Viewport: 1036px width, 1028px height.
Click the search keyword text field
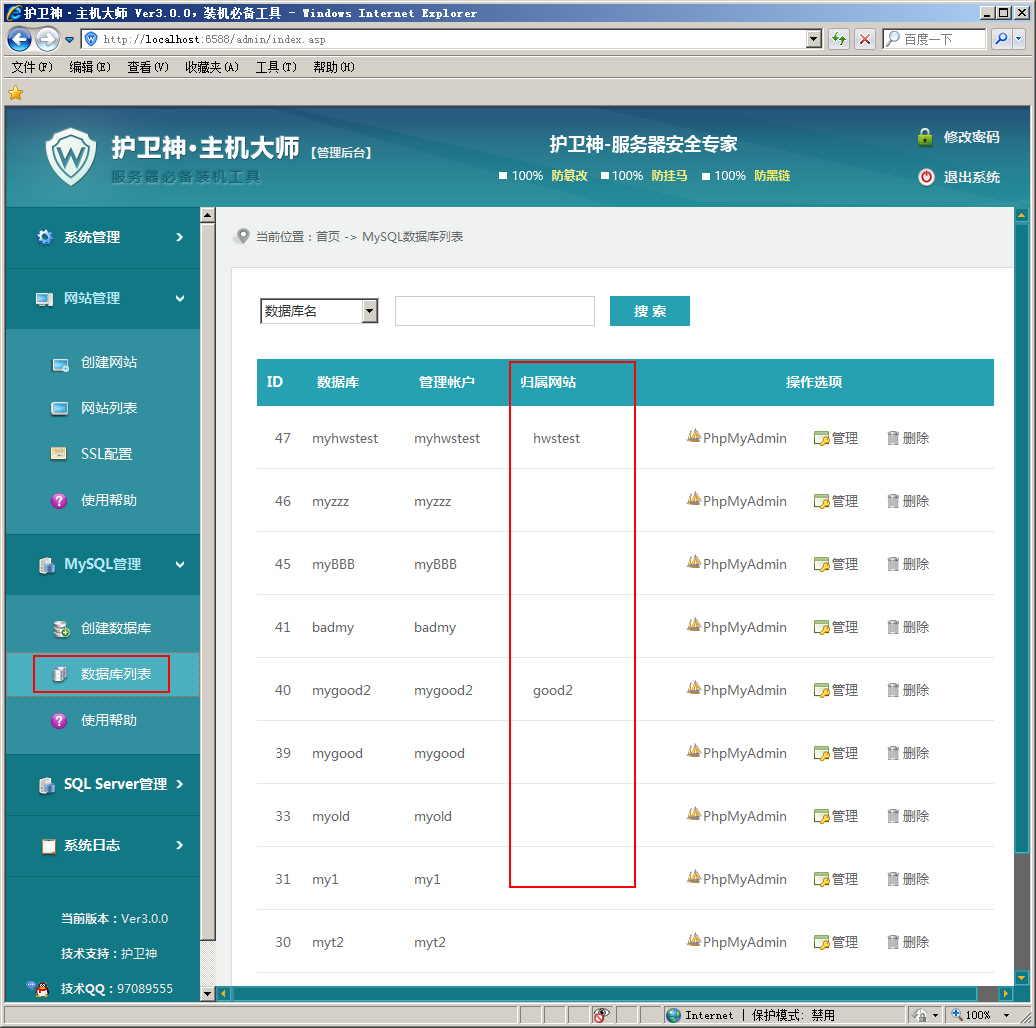point(494,311)
